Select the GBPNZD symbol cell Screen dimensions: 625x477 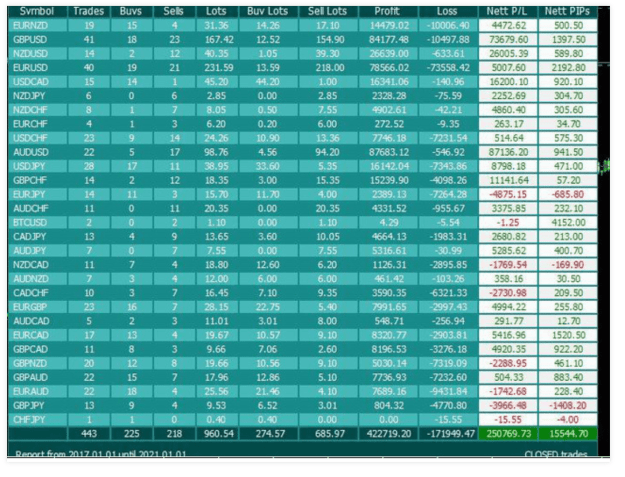(37, 363)
